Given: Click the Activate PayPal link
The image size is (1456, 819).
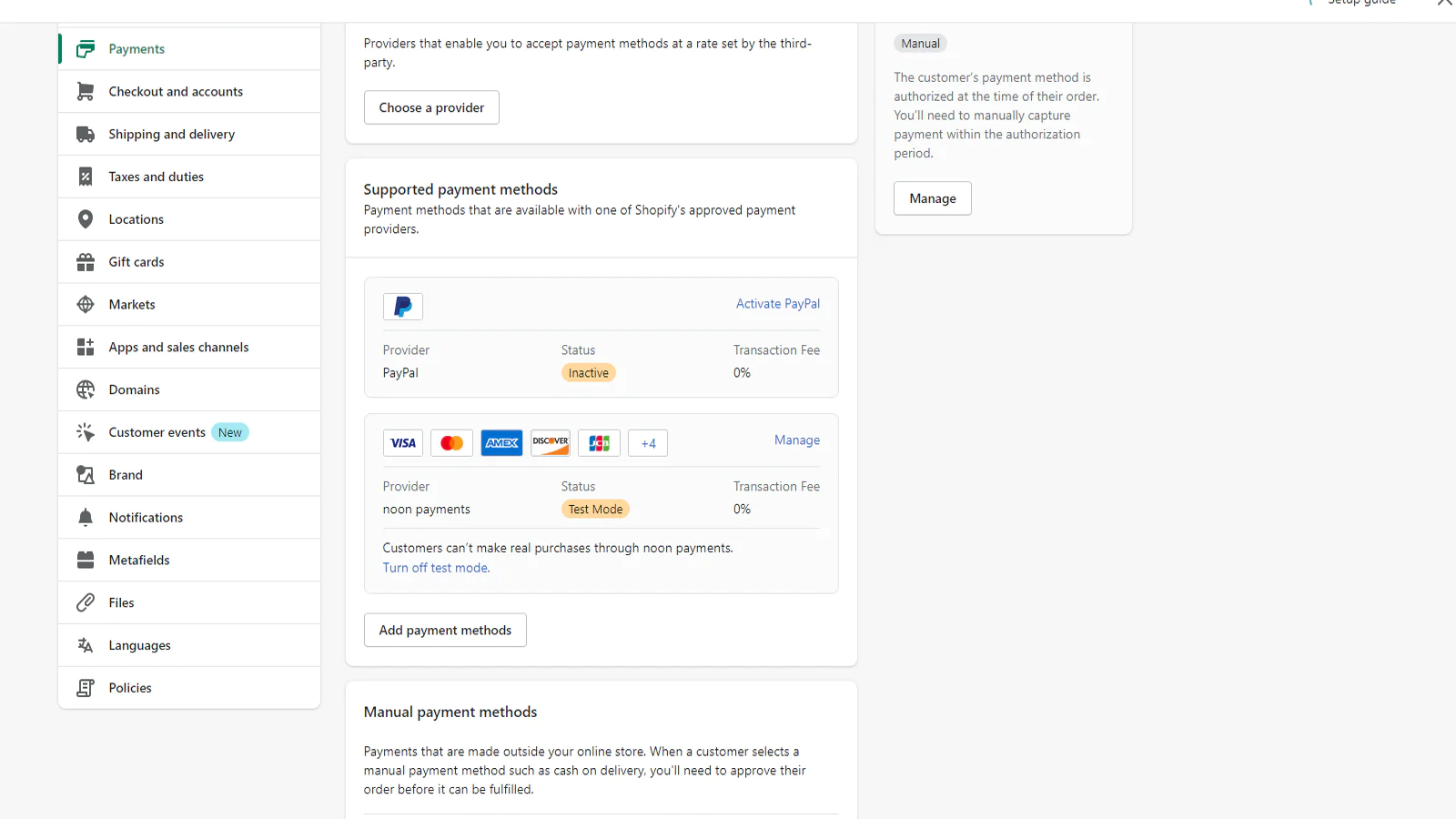Looking at the screenshot, I should tap(777, 304).
